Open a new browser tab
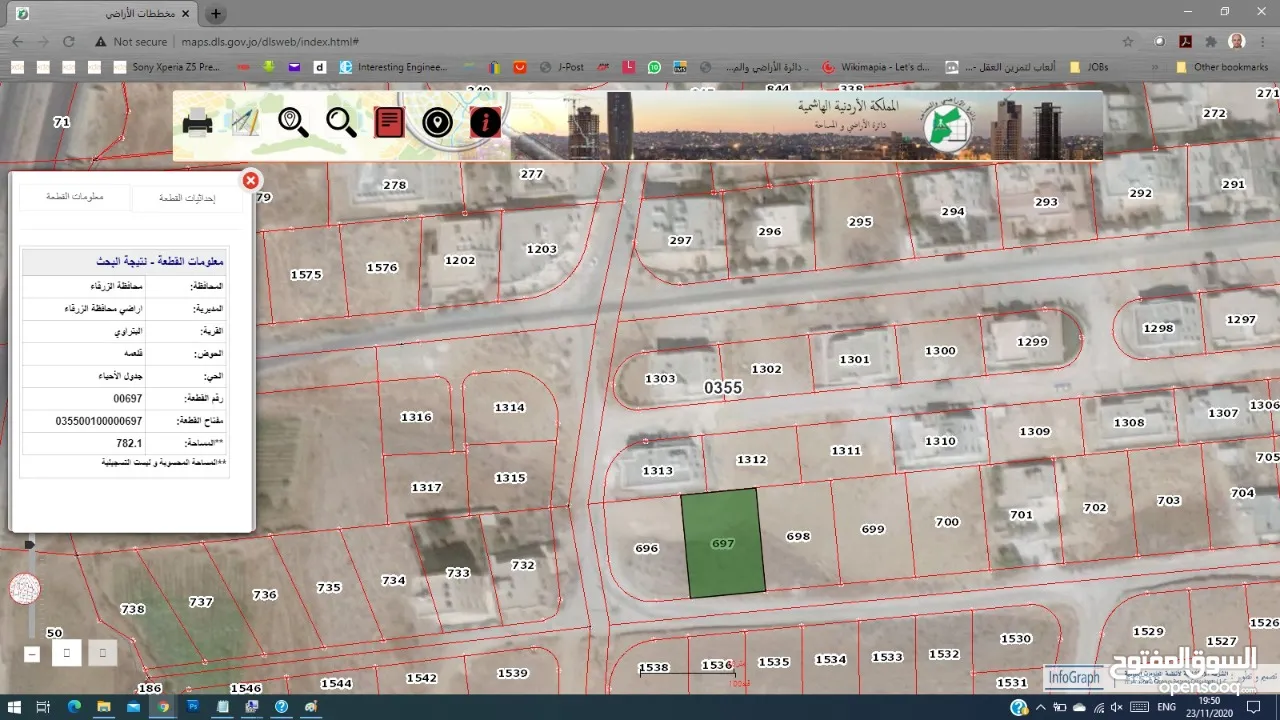The height and width of the screenshot is (720, 1280). click(x=216, y=14)
